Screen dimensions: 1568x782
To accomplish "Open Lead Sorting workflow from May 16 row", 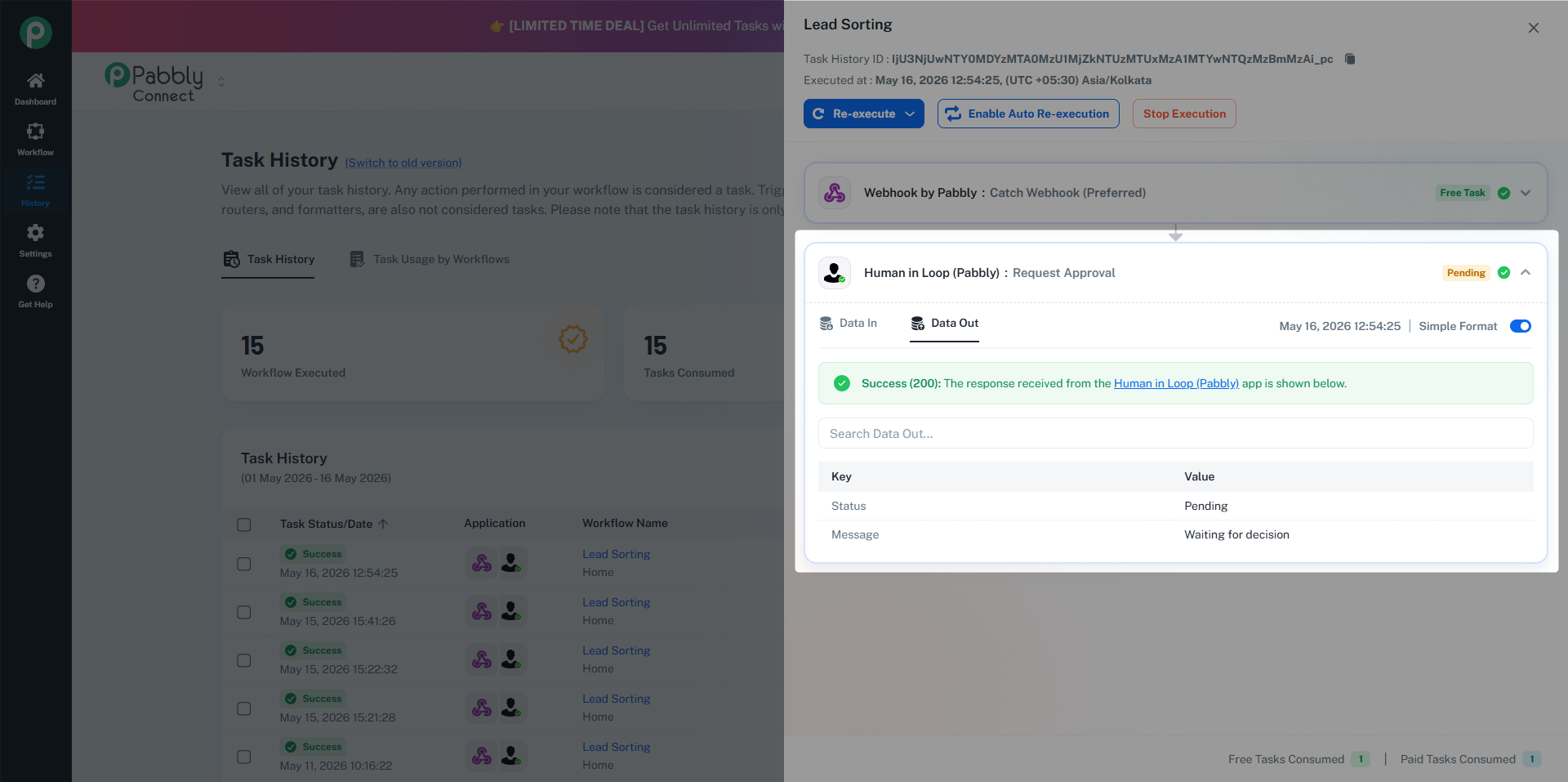I will 617,554.
